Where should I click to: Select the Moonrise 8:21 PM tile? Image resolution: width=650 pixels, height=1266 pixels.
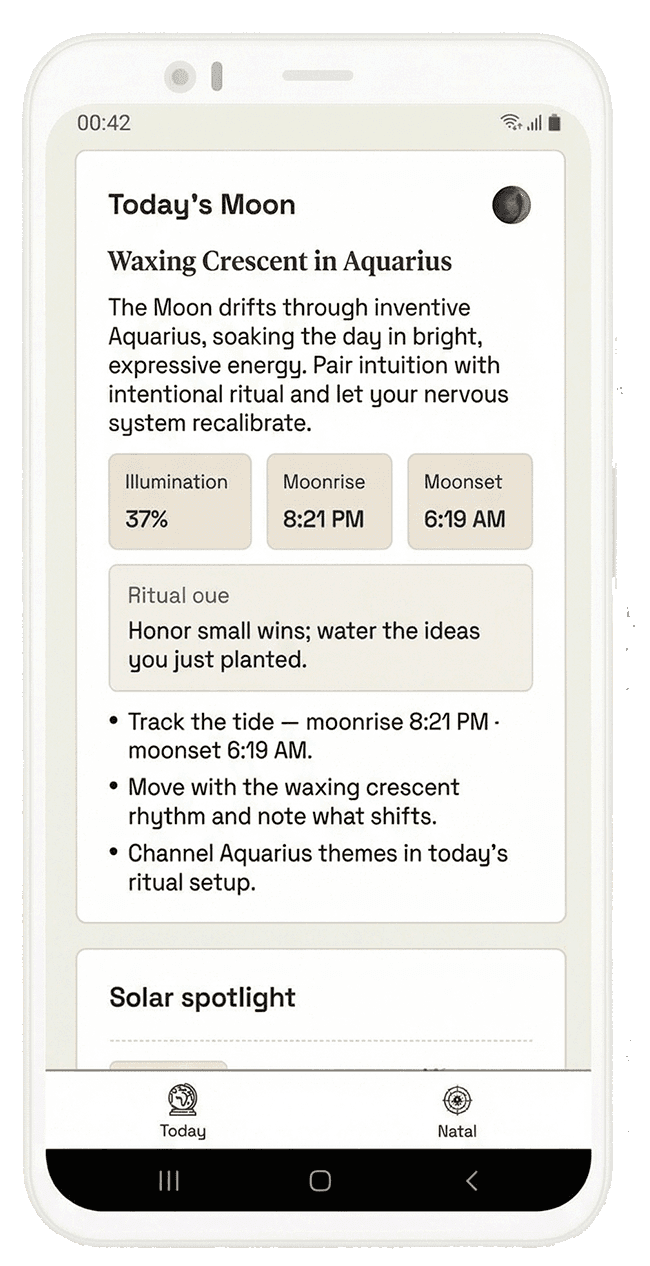coord(329,501)
